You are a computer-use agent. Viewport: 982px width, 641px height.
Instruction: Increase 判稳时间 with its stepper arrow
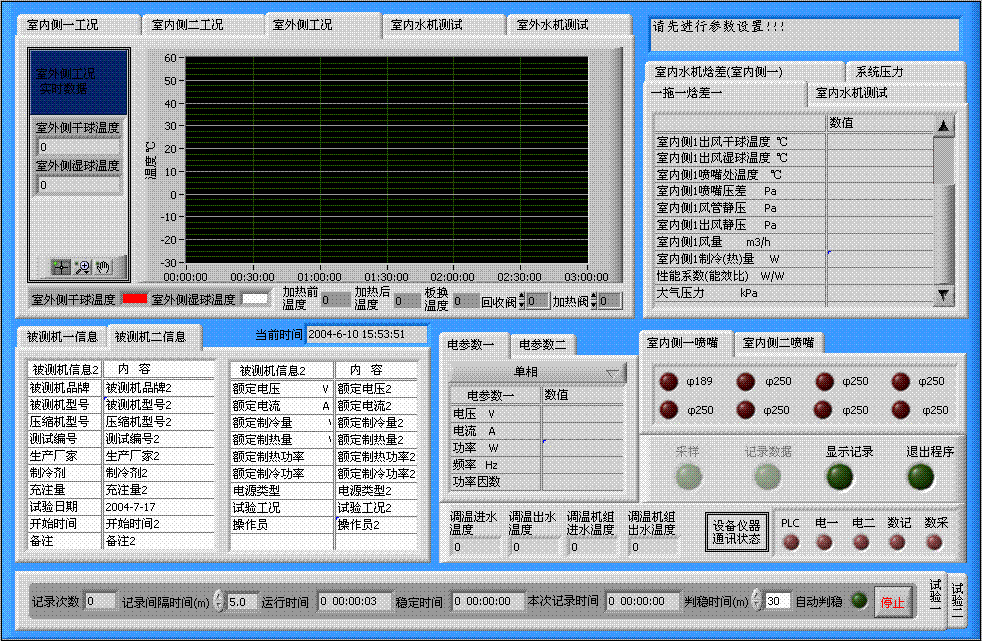tap(756, 594)
